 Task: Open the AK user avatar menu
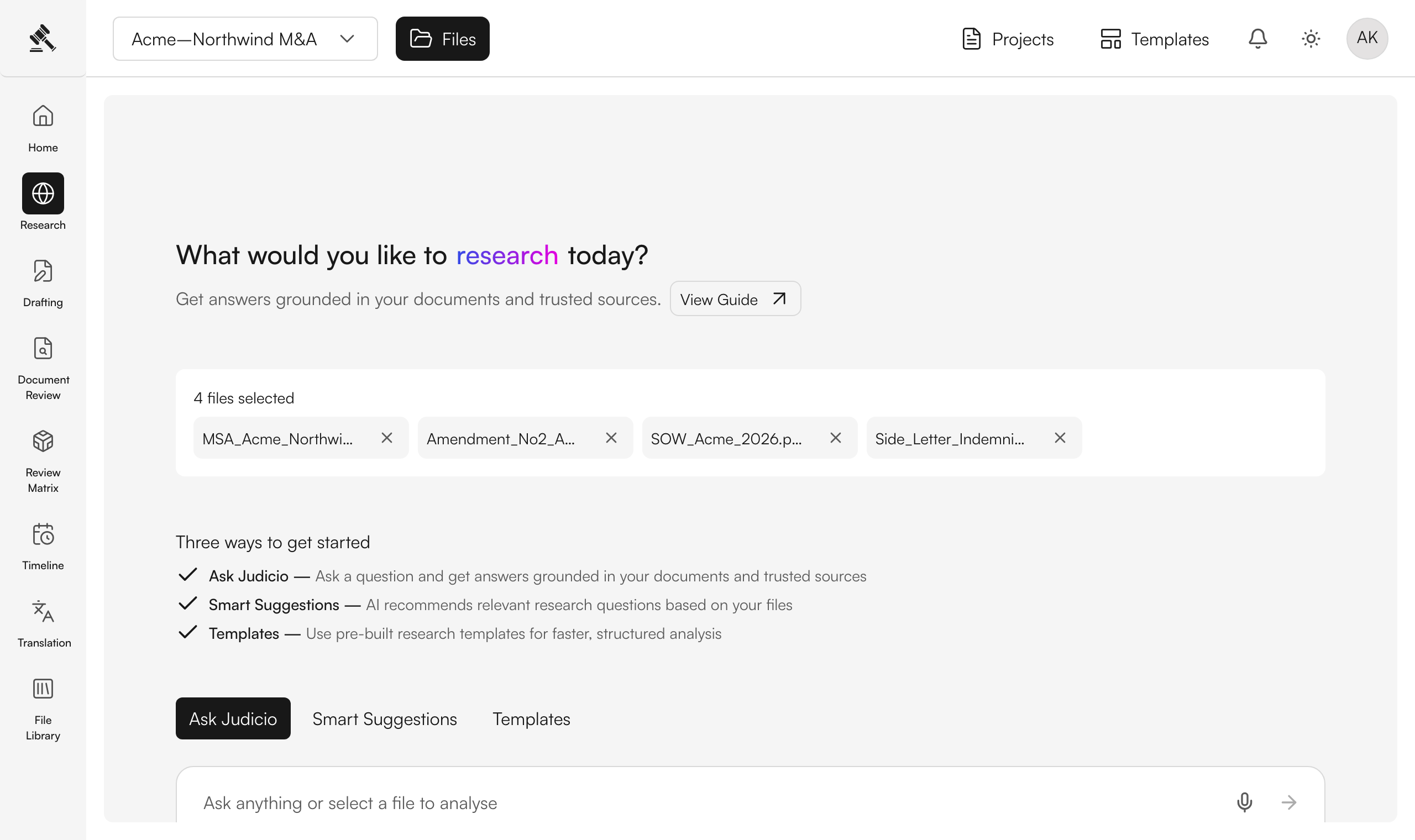(x=1367, y=39)
